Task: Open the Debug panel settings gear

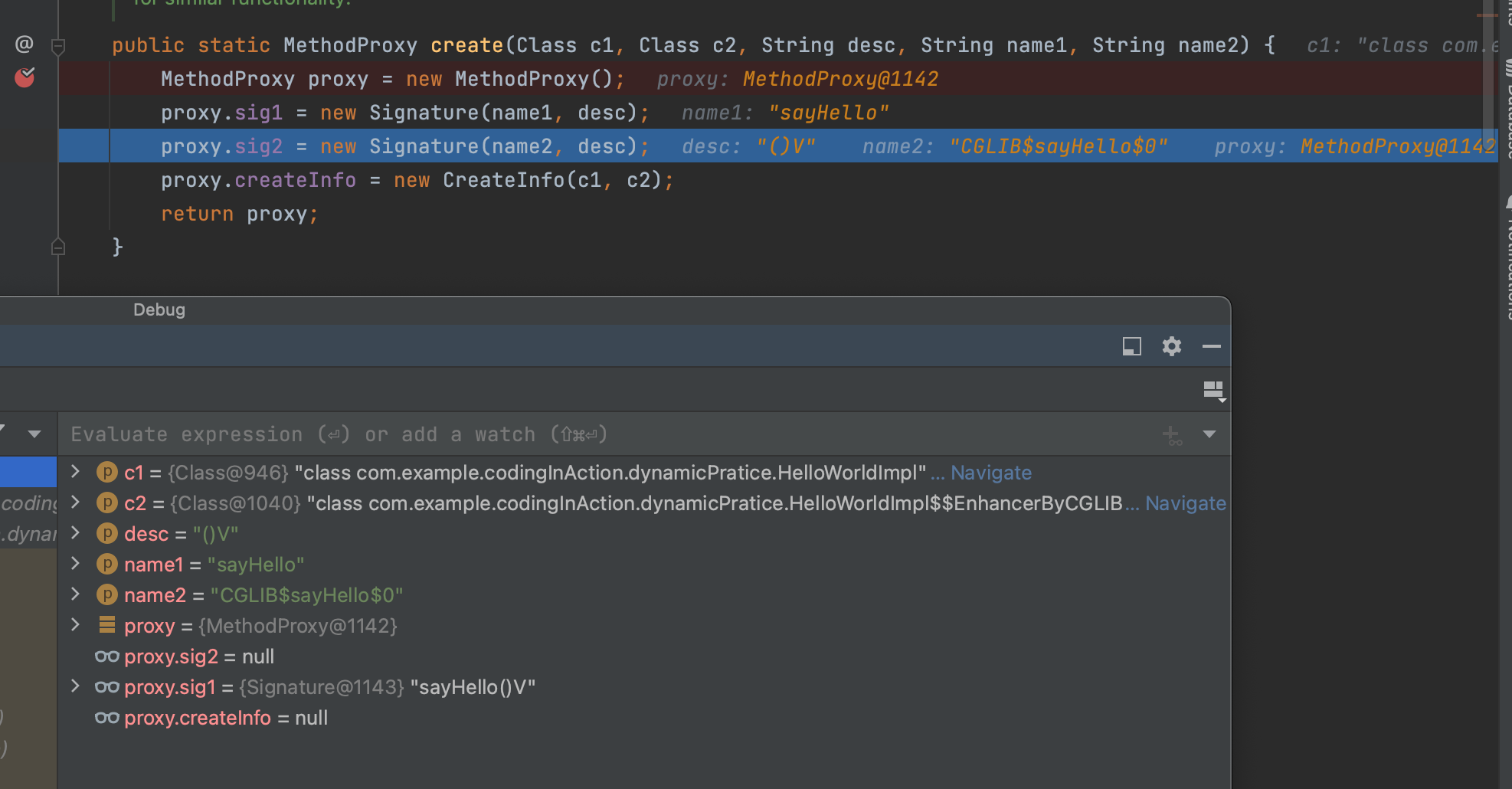Action: click(1171, 346)
